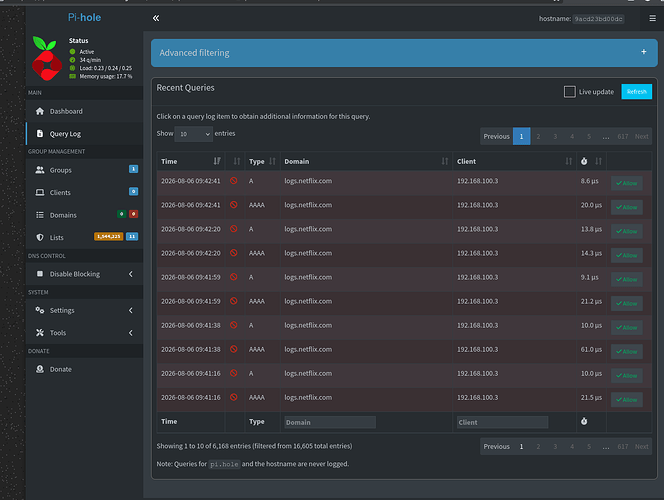
Task: Click blocked icon on 09:41:16 AAAA row
Action: [x=233, y=398]
